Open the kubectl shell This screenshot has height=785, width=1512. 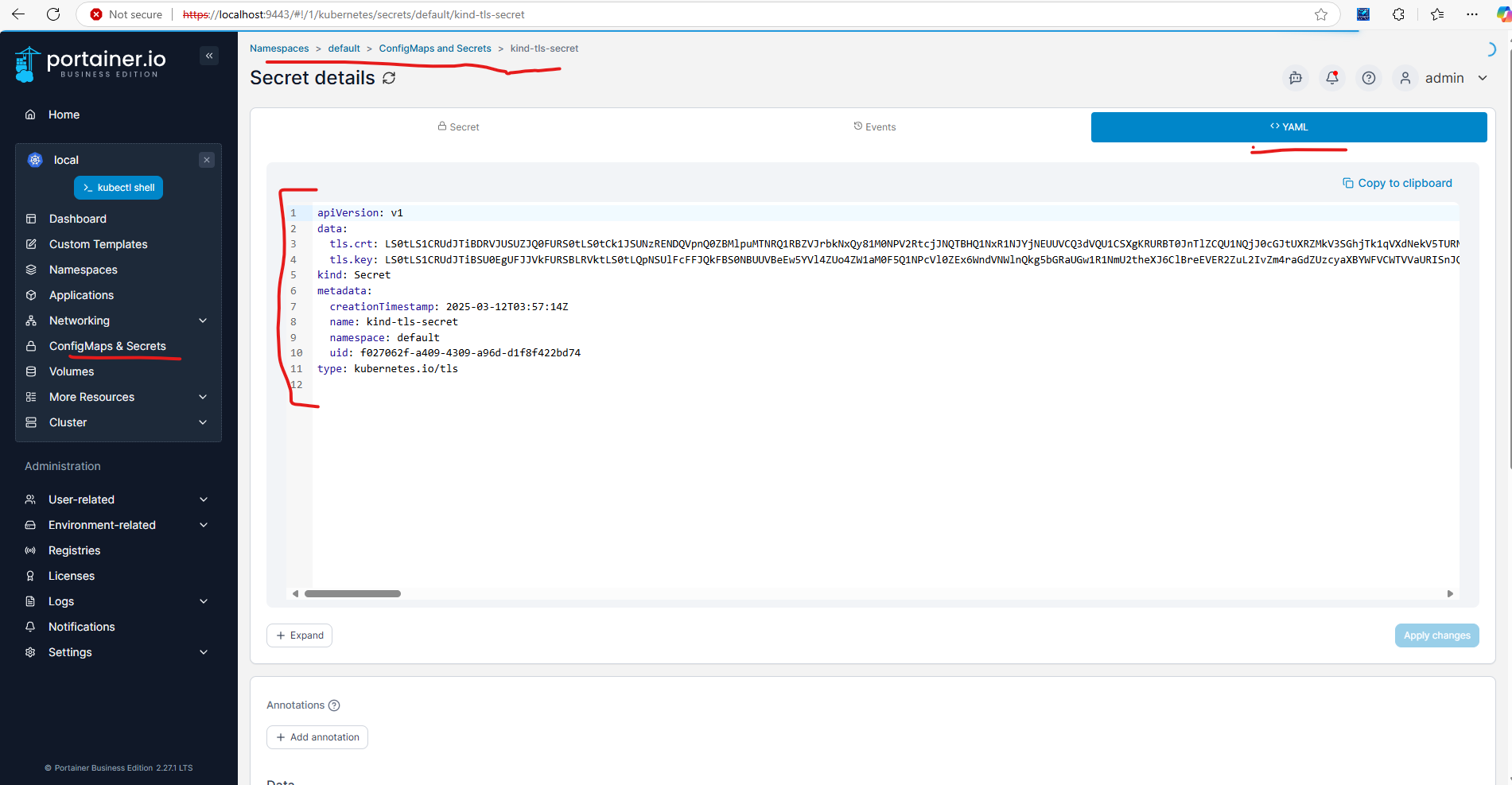click(119, 188)
